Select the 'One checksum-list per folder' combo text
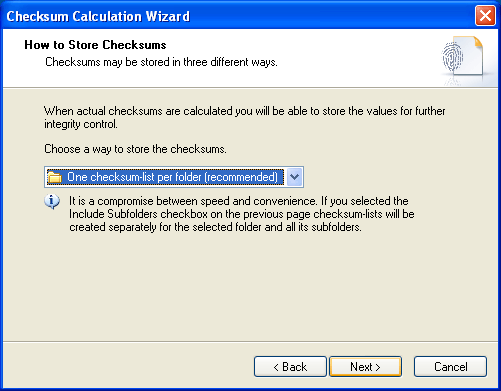 point(172,177)
